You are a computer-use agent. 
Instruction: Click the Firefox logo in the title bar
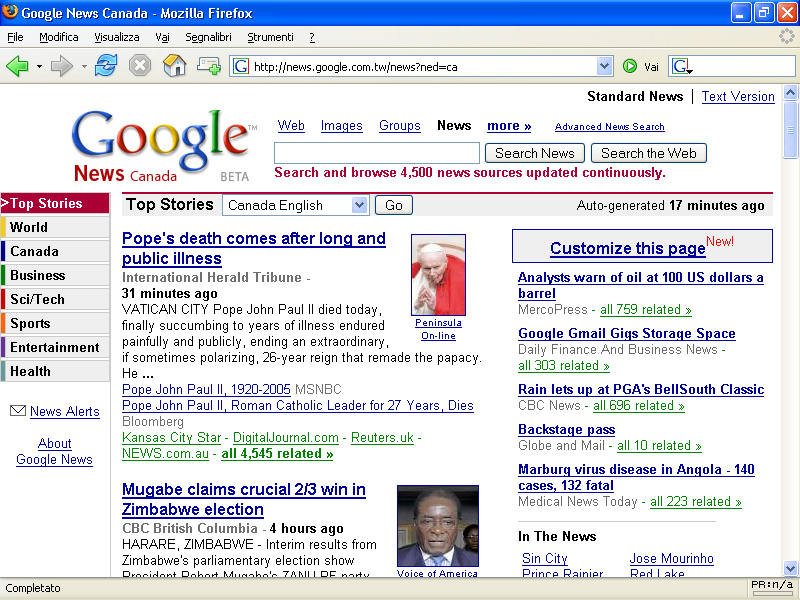point(10,11)
